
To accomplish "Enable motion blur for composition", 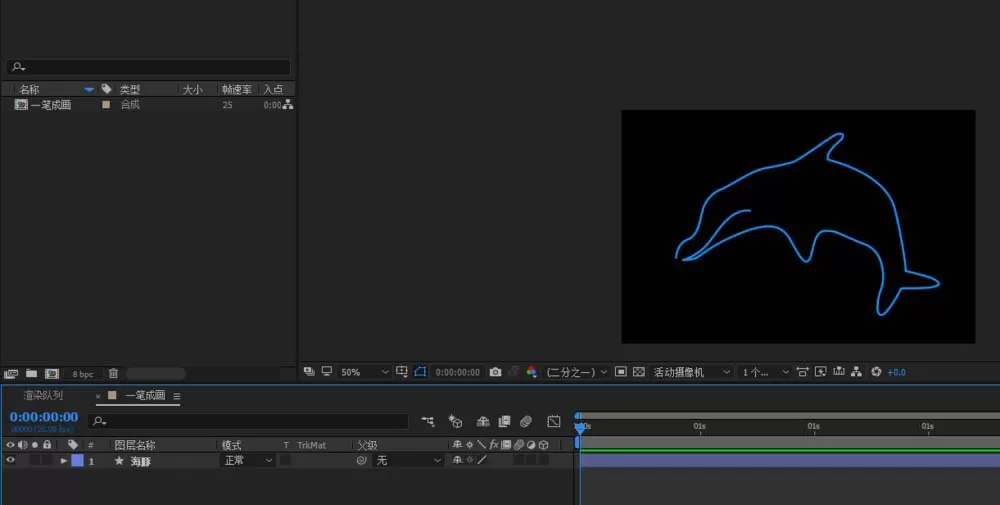I will 526,421.
